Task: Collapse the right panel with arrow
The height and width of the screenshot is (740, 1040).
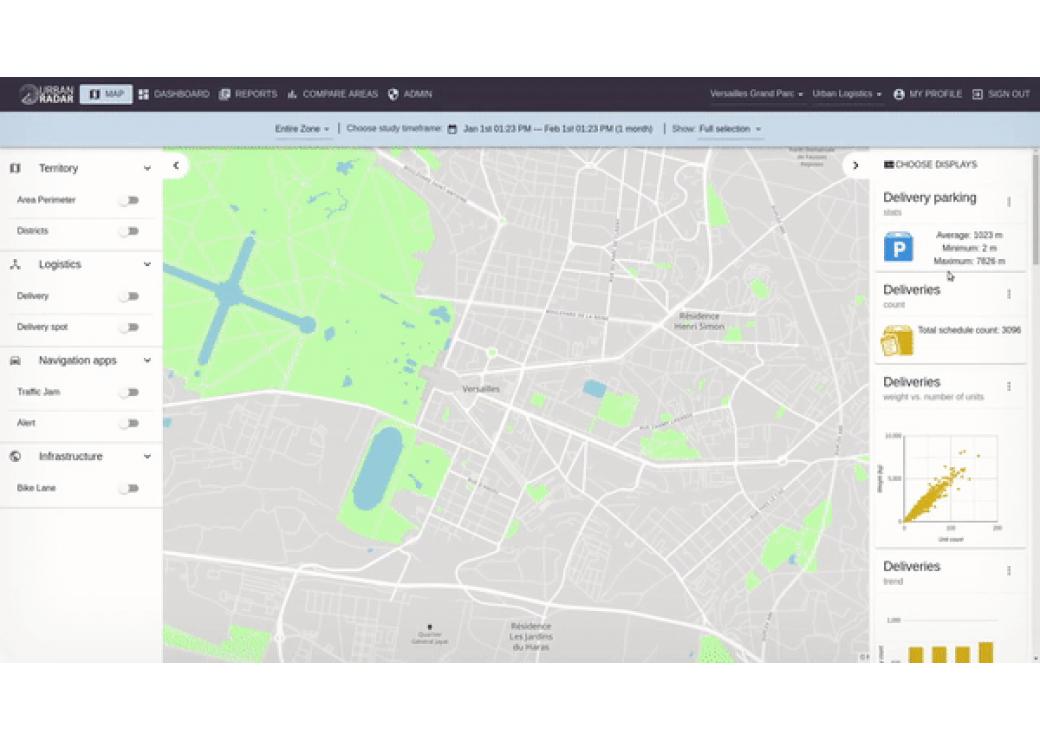Action: click(856, 165)
